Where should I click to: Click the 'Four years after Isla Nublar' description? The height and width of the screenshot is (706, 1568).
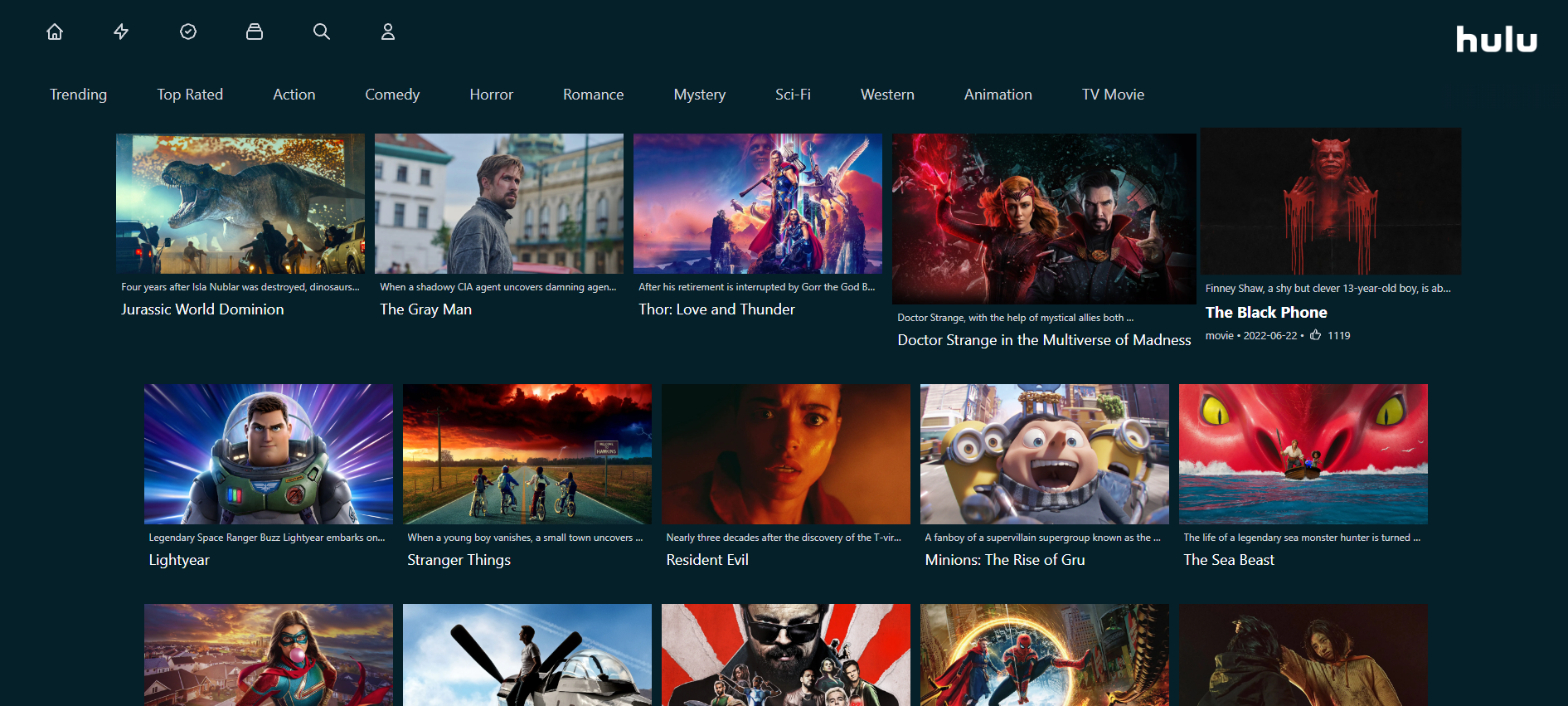[x=240, y=287]
